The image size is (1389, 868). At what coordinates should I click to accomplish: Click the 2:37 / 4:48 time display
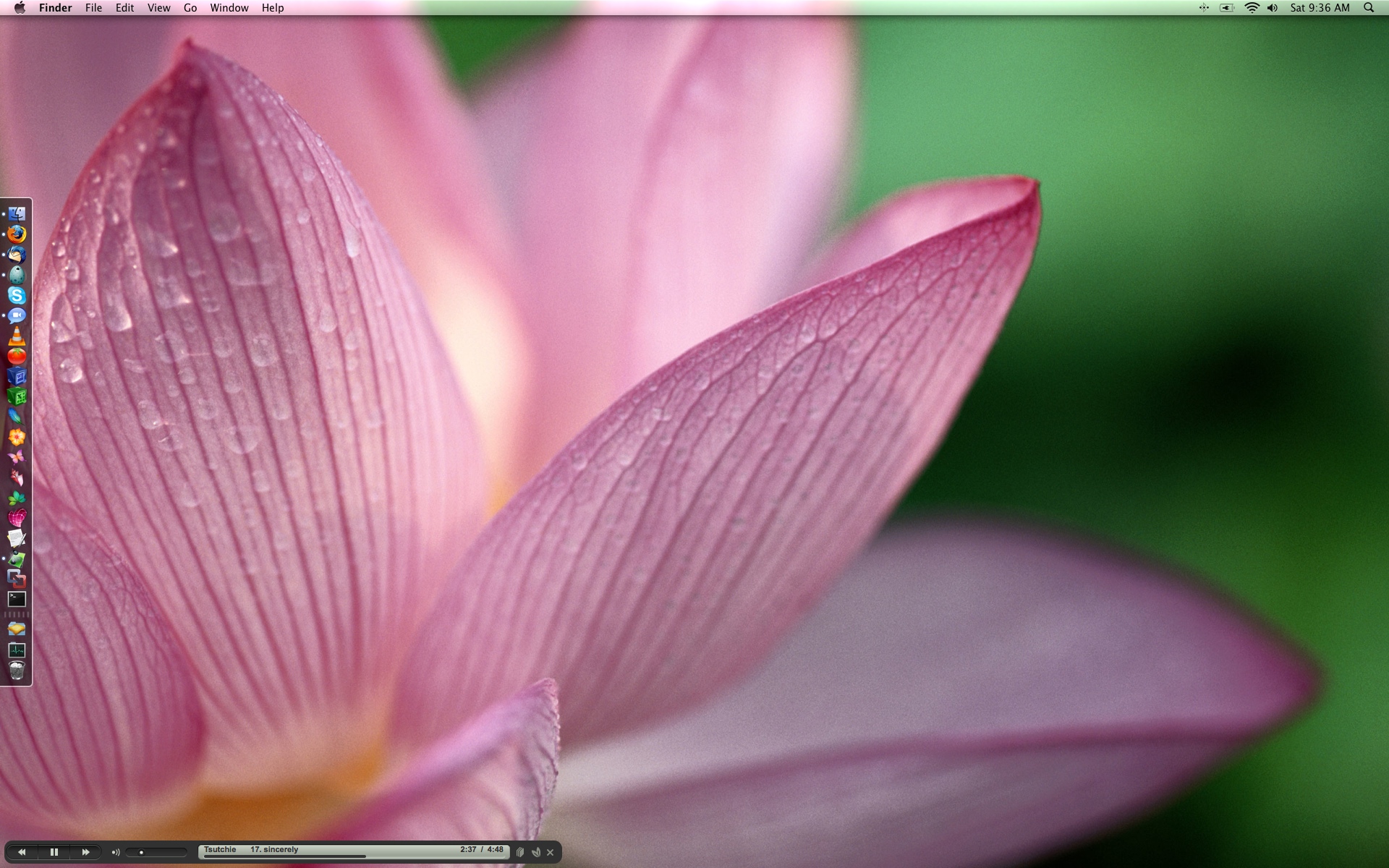(482, 849)
